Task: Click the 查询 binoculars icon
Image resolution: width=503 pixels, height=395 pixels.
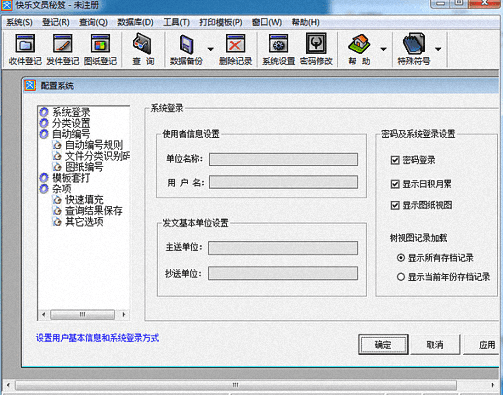Action: coord(142,44)
